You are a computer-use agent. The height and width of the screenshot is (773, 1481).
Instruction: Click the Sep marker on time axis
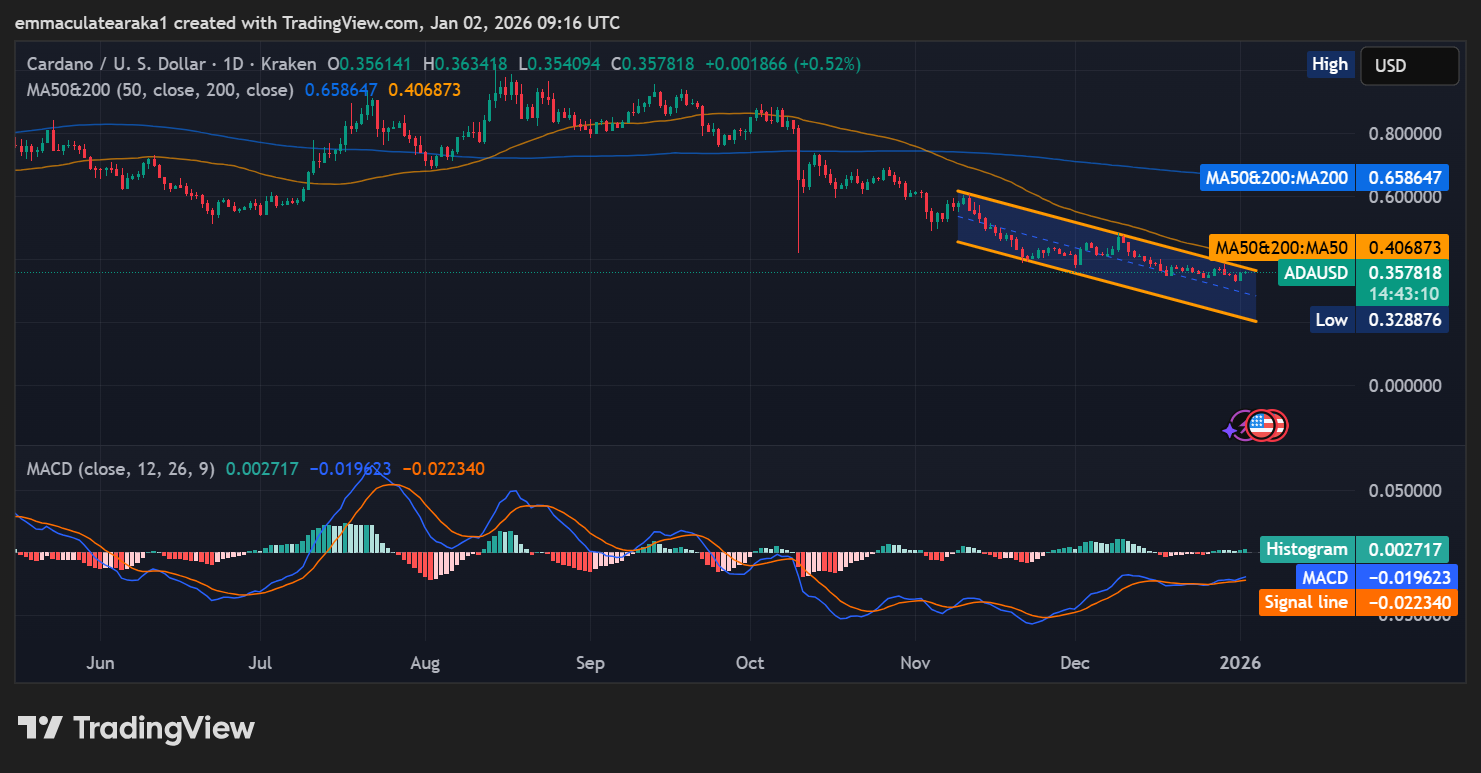(590, 663)
